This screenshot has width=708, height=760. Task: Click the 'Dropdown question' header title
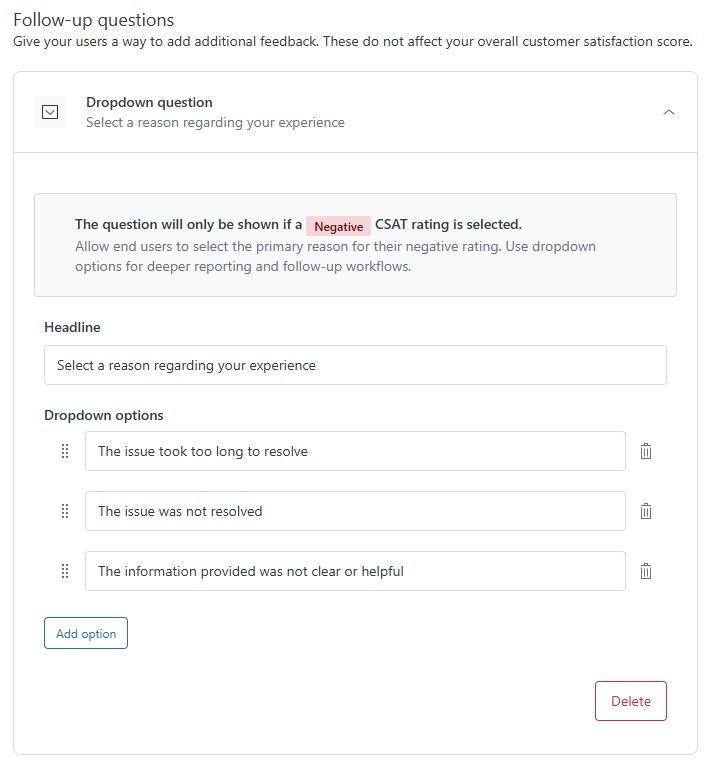click(x=149, y=102)
